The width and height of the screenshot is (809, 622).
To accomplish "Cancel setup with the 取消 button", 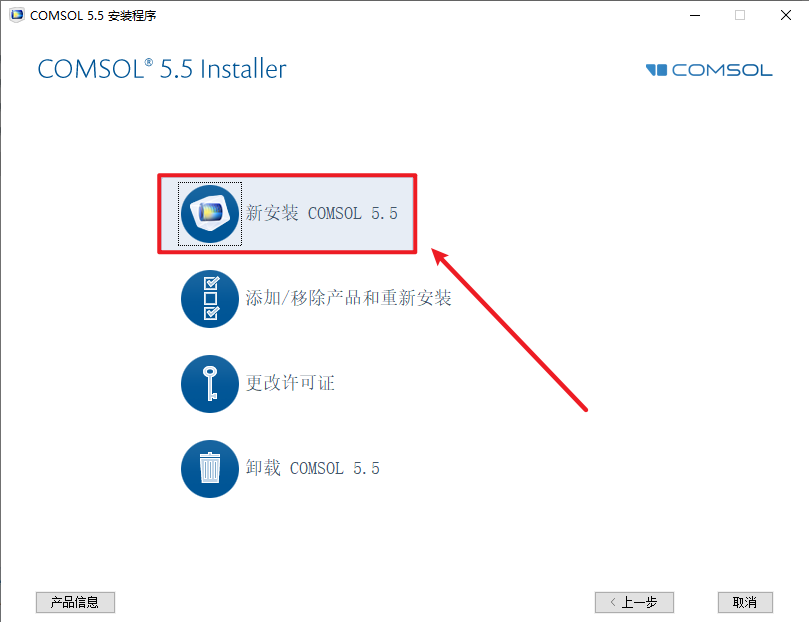I will click(x=745, y=602).
